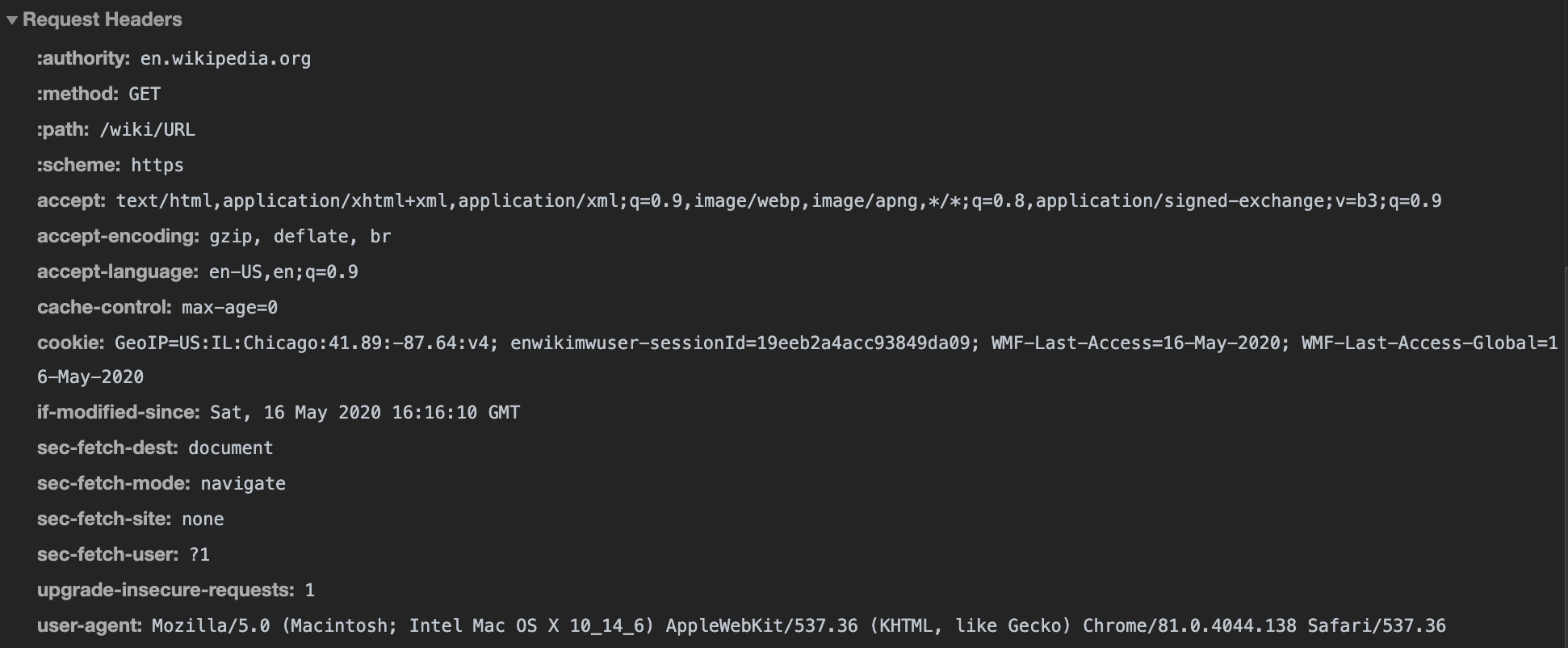
Task: Collapse the Request Headers disclosure triangle
Action: 12,20
